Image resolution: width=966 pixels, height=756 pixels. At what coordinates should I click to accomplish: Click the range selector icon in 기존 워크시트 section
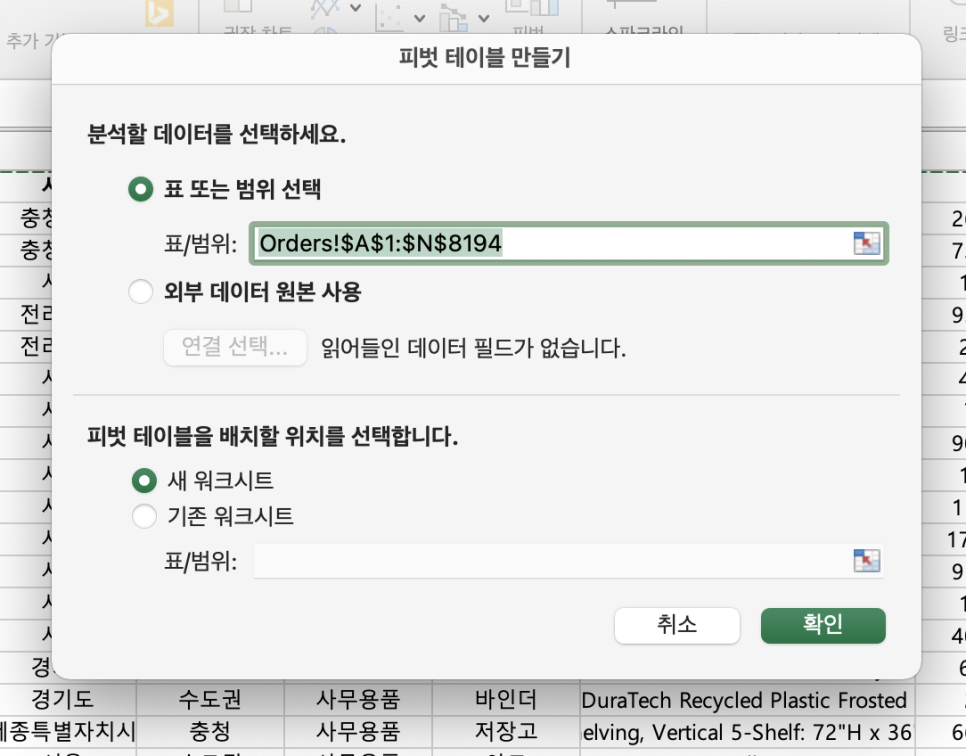(867, 561)
